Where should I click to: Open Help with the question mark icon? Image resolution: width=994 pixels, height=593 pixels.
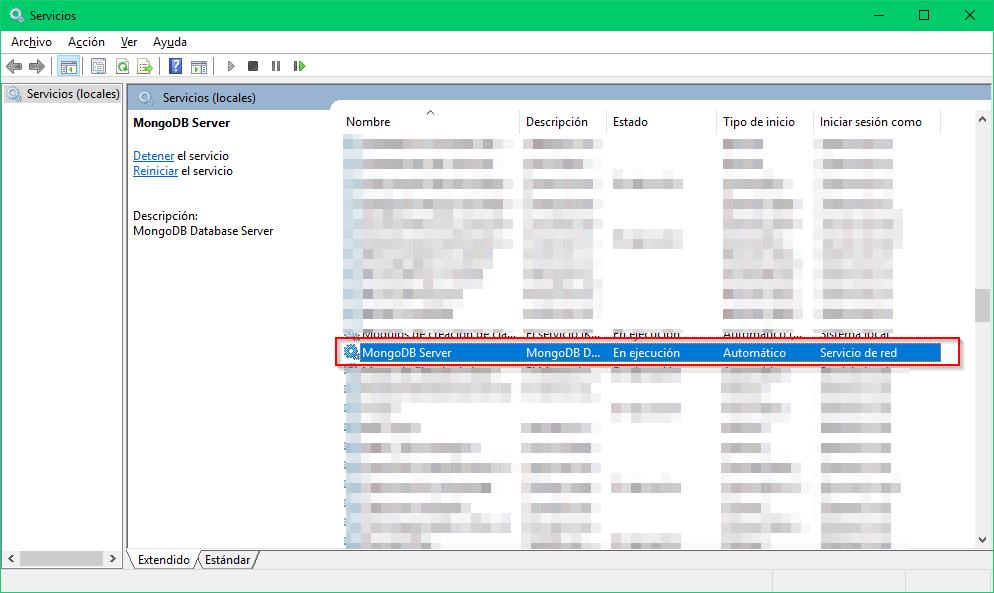point(176,66)
